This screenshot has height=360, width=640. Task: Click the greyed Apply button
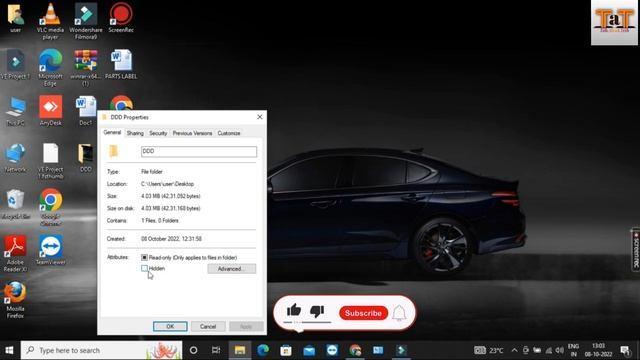(246, 327)
